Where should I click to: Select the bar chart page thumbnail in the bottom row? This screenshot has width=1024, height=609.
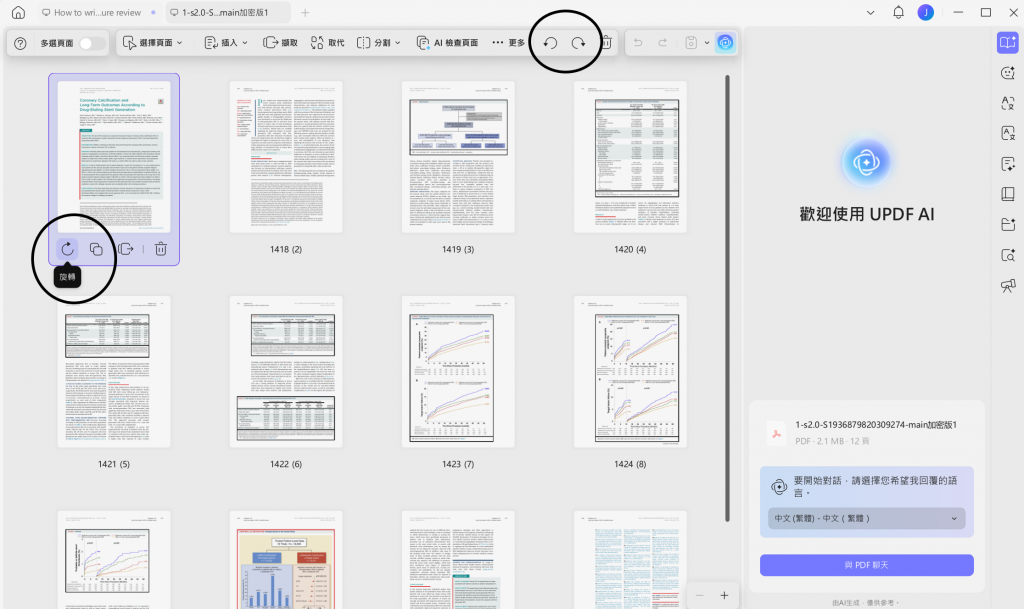pyautogui.click(x=286, y=560)
